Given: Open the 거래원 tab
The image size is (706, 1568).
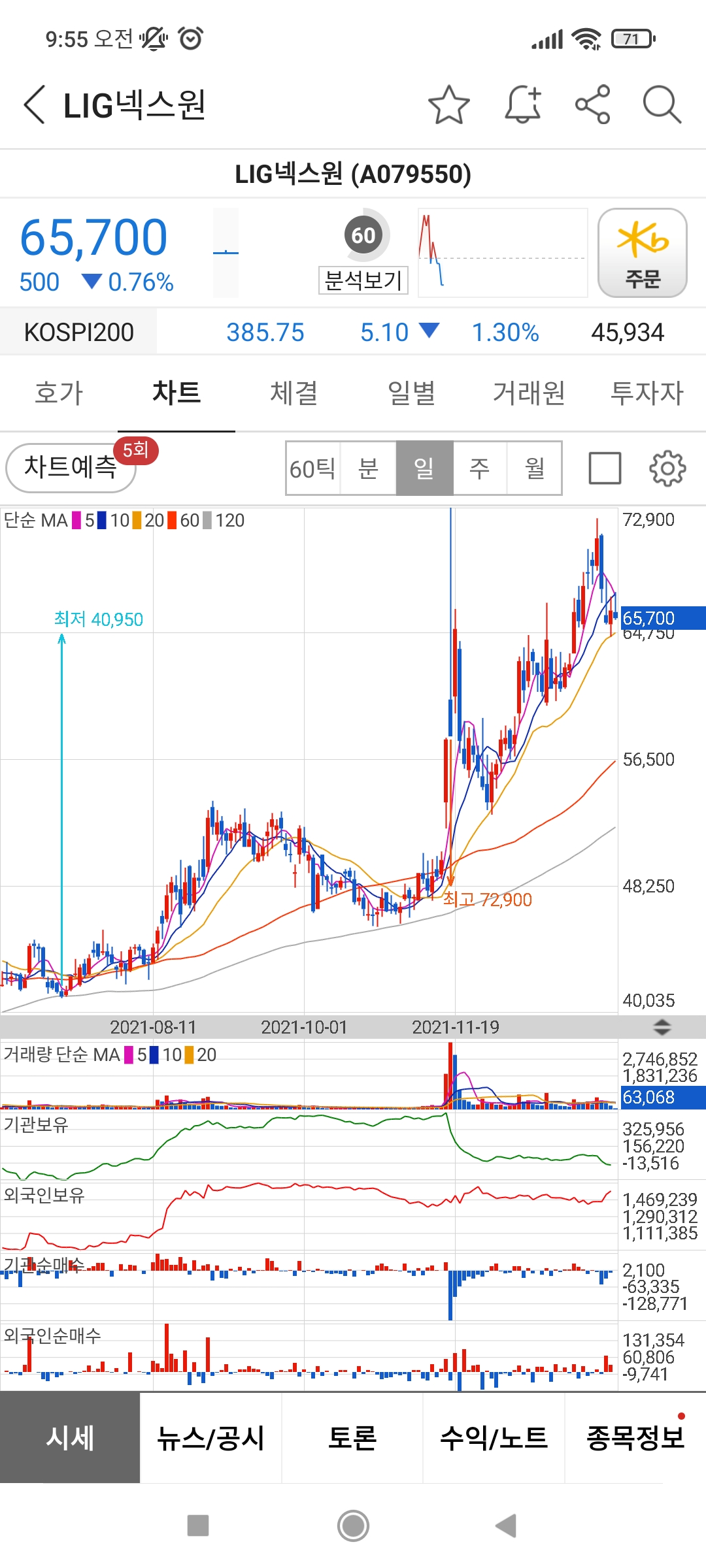Looking at the screenshot, I should [529, 393].
